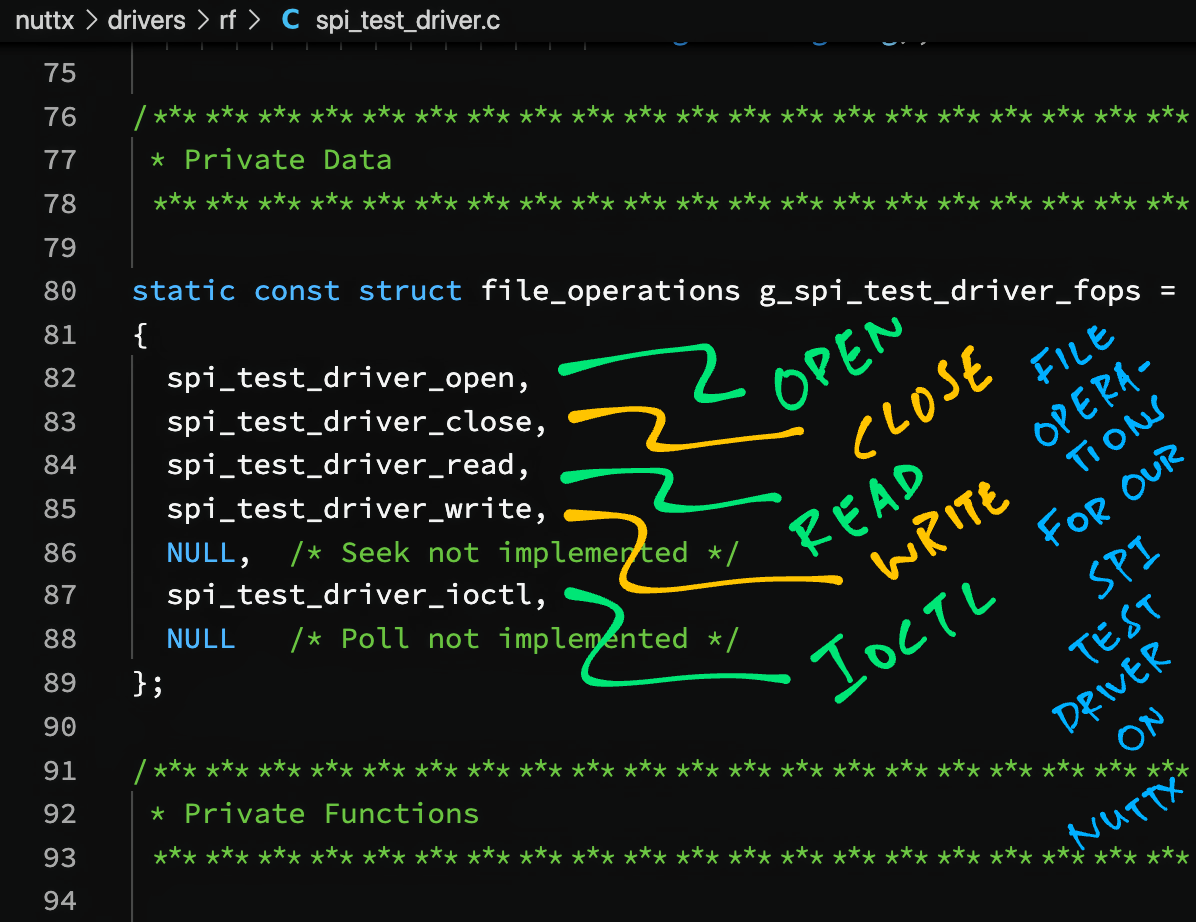Click NULL on the Poll not implemented line
Image resolution: width=1196 pixels, height=922 pixels.
(201, 639)
